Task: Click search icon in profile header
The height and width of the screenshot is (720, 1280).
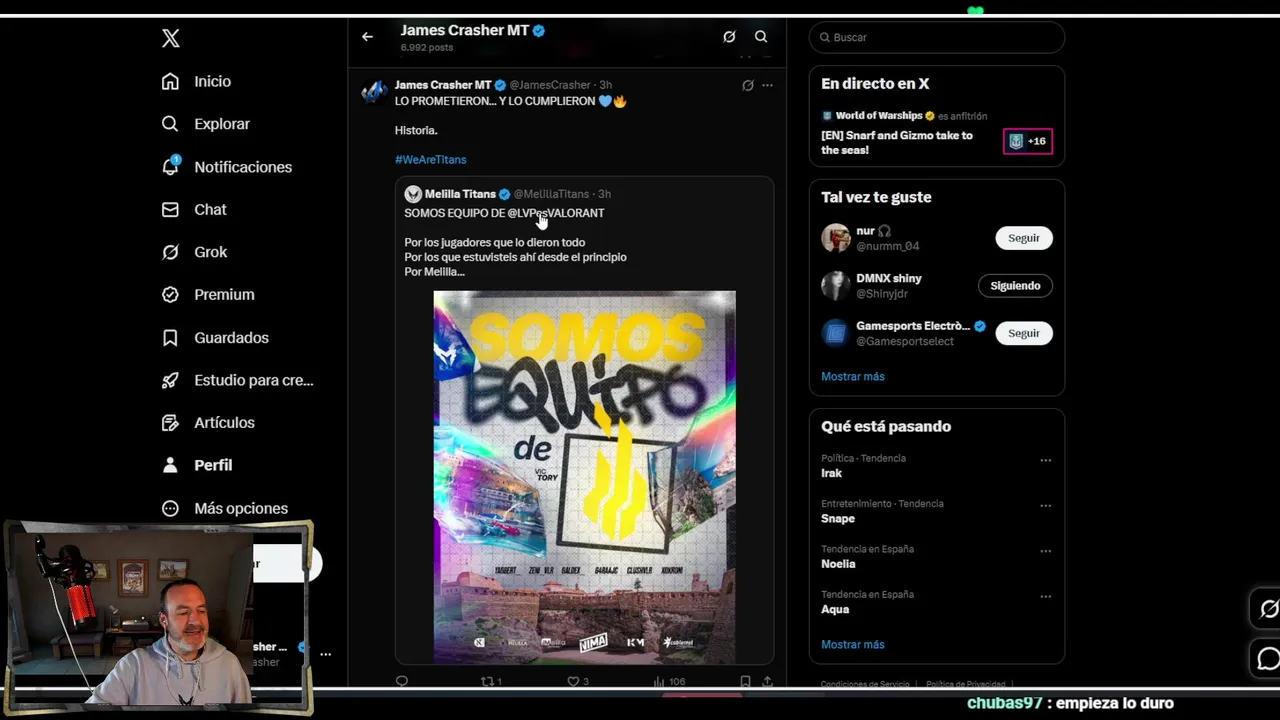Action: pos(761,37)
